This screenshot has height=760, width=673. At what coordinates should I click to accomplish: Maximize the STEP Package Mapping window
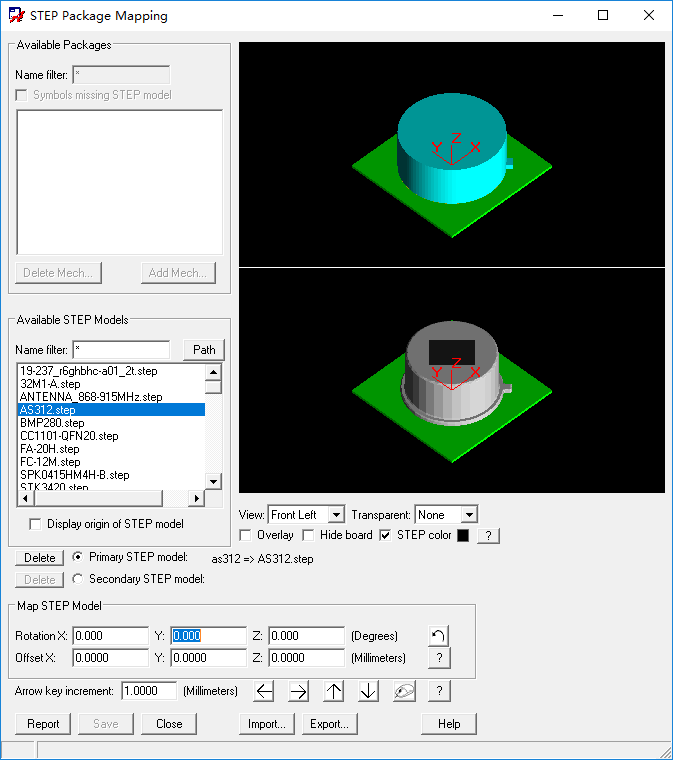pyautogui.click(x=603, y=16)
